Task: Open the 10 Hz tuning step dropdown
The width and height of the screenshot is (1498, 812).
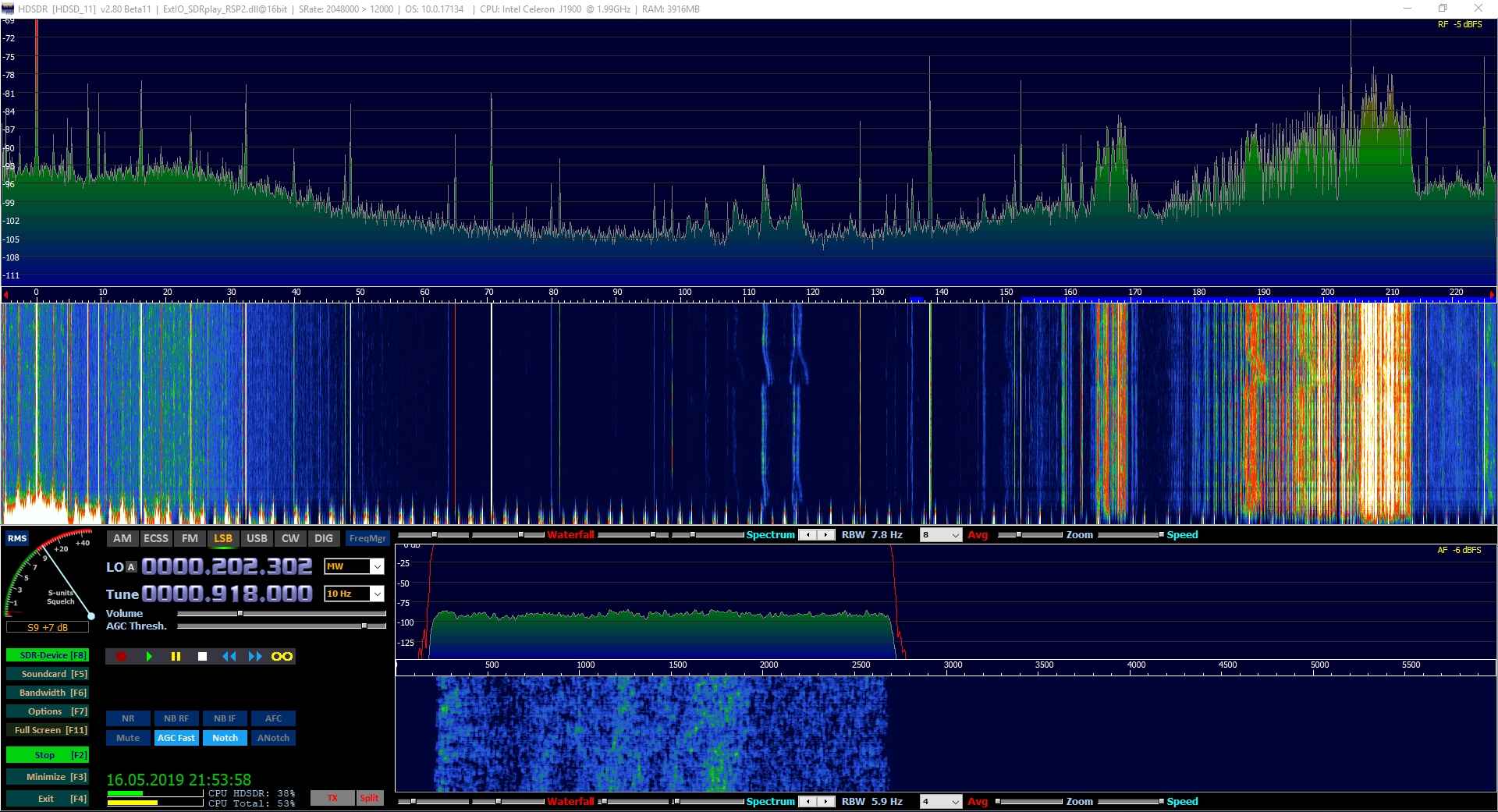Action: click(x=354, y=594)
